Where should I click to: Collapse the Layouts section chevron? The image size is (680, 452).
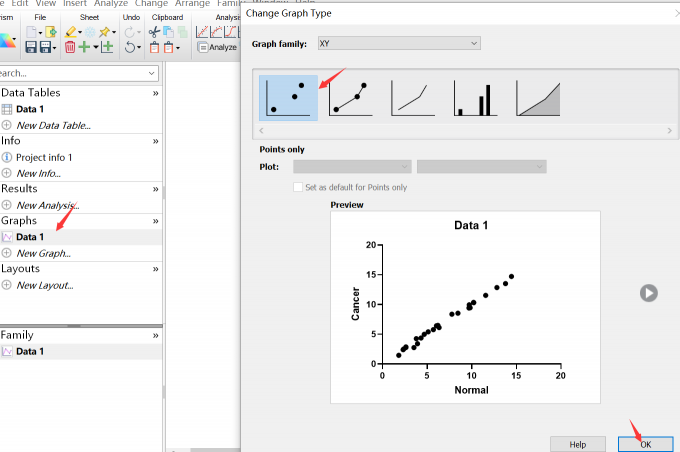tap(155, 269)
